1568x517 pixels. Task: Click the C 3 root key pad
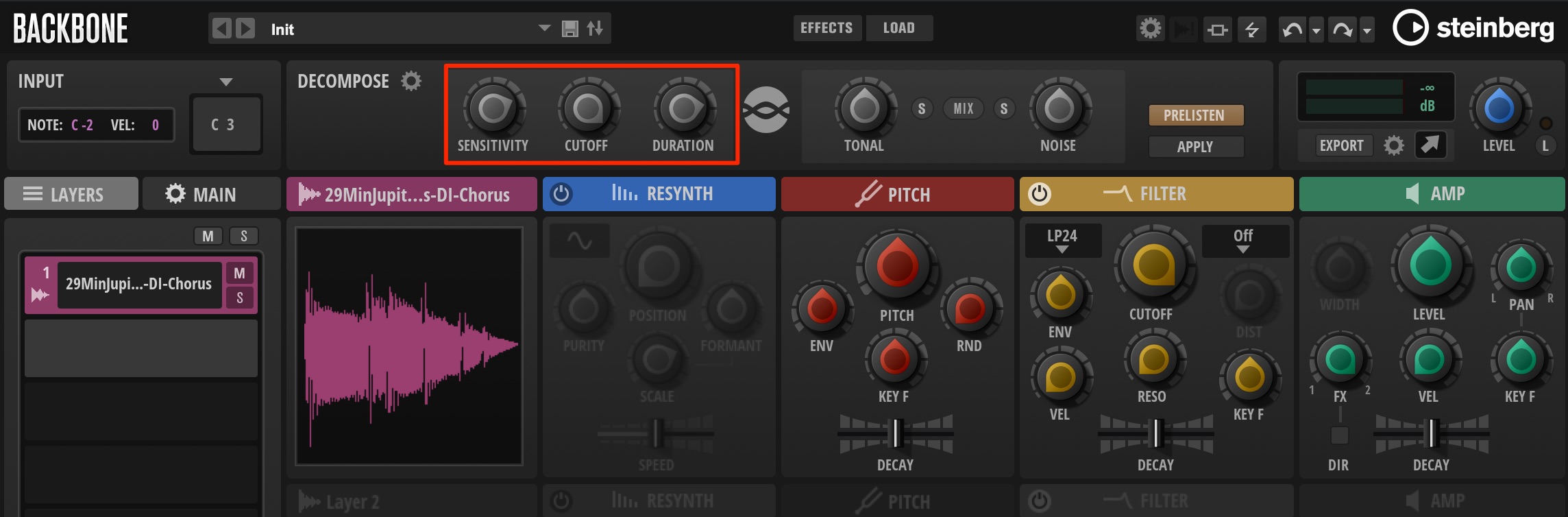226,124
